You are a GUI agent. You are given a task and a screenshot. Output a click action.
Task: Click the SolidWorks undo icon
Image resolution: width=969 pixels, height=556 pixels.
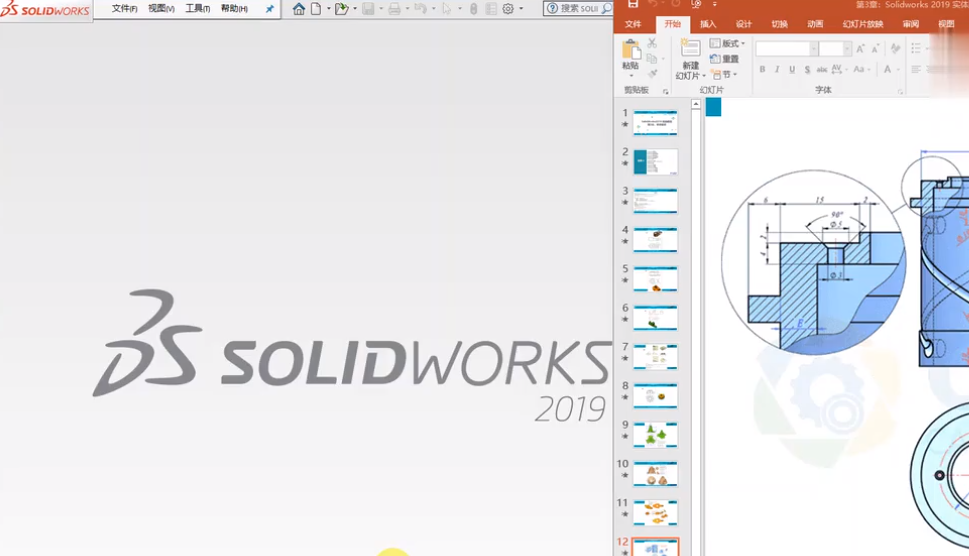pos(420,9)
